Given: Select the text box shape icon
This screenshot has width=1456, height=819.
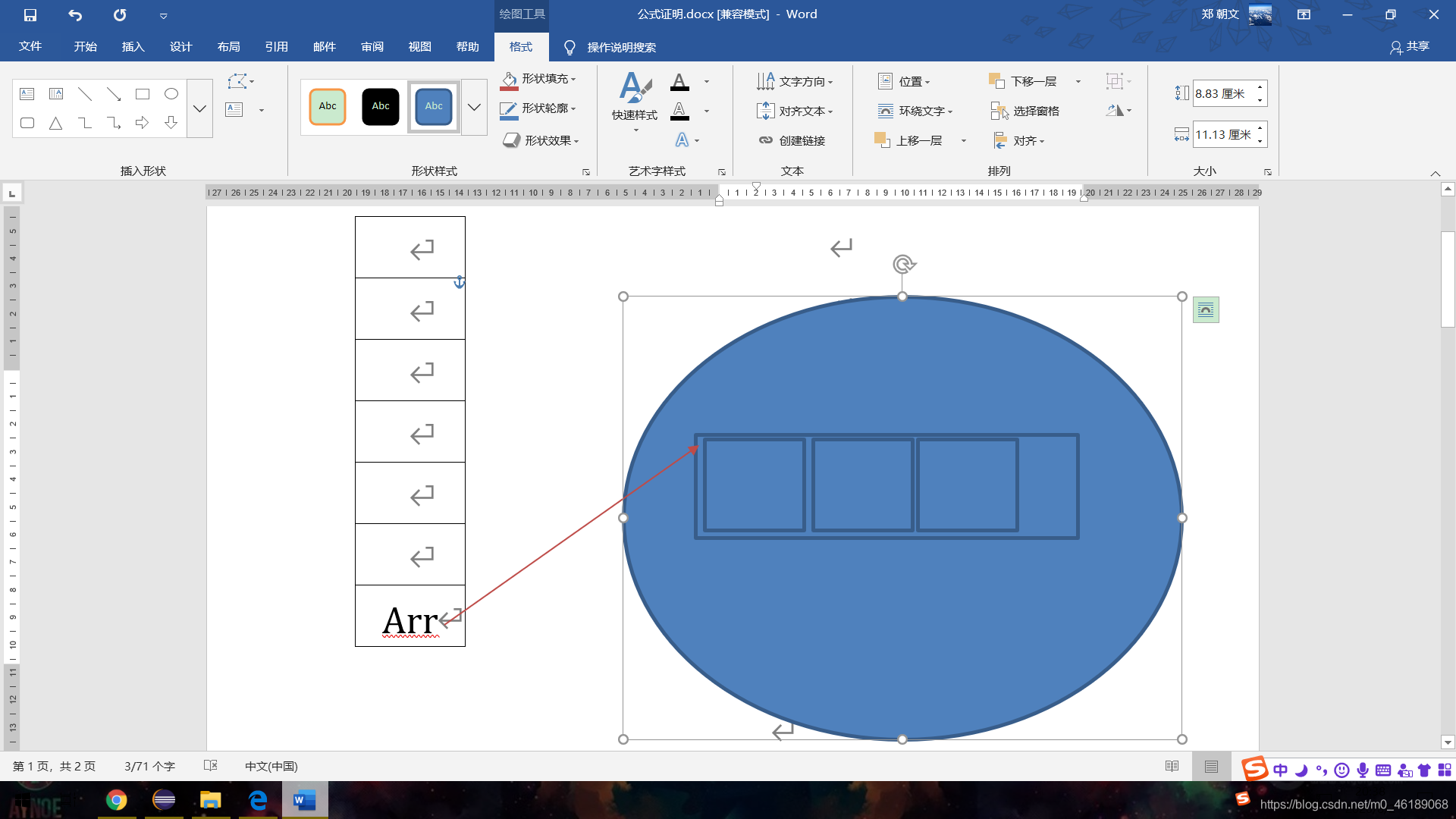Looking at the screenshot, I should [x=27, y=94].
